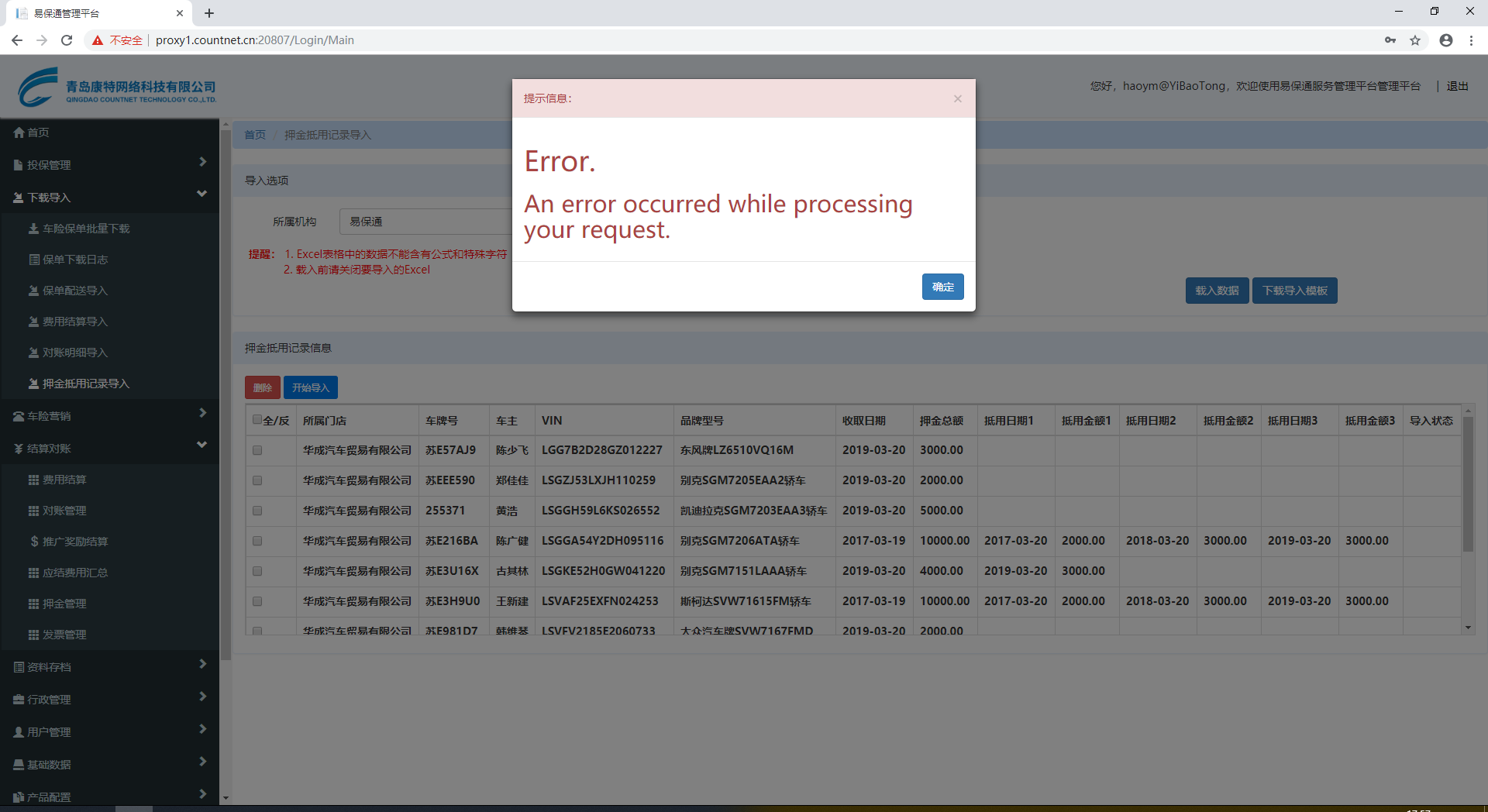This screenshot has height=812, width=1488.
Task: Click the forward arrow in the browser
Action: click(x=42, y=40)
